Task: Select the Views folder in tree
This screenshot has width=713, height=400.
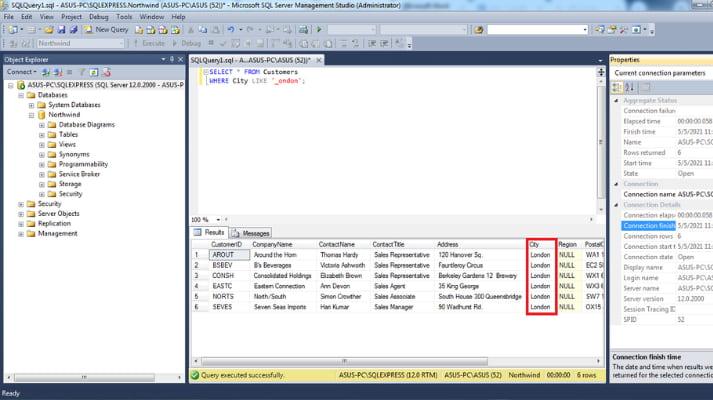Action: tap(67, 144)
